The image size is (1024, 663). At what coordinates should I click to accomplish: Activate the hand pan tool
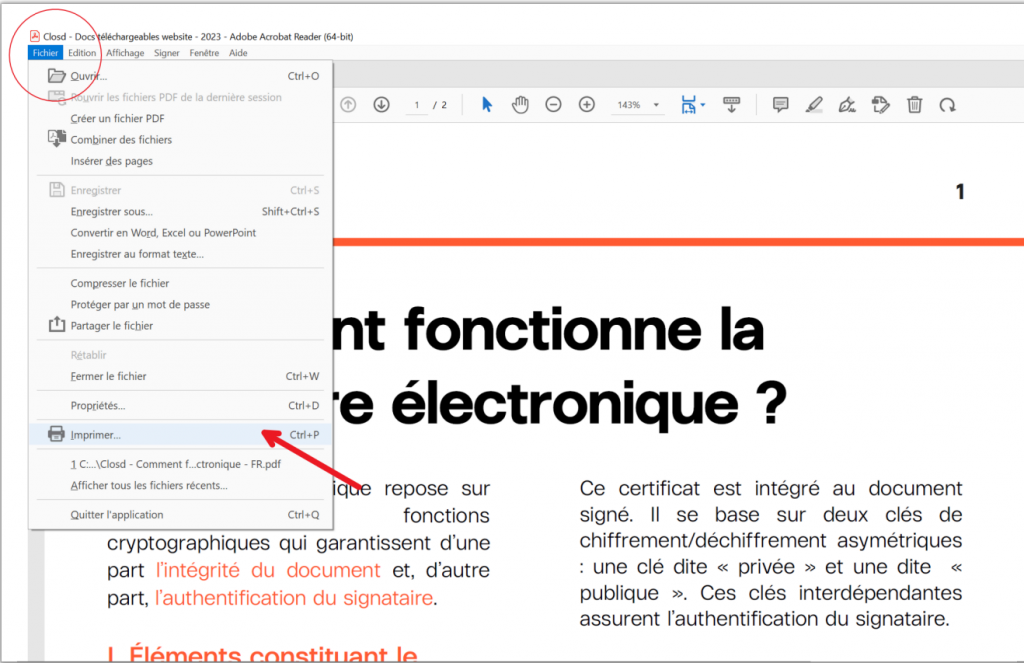520,105
